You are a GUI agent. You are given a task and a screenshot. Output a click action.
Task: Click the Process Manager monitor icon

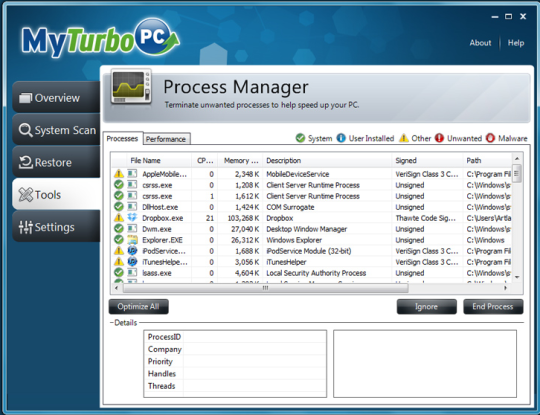pyautogui.click(x=131, y=88)
